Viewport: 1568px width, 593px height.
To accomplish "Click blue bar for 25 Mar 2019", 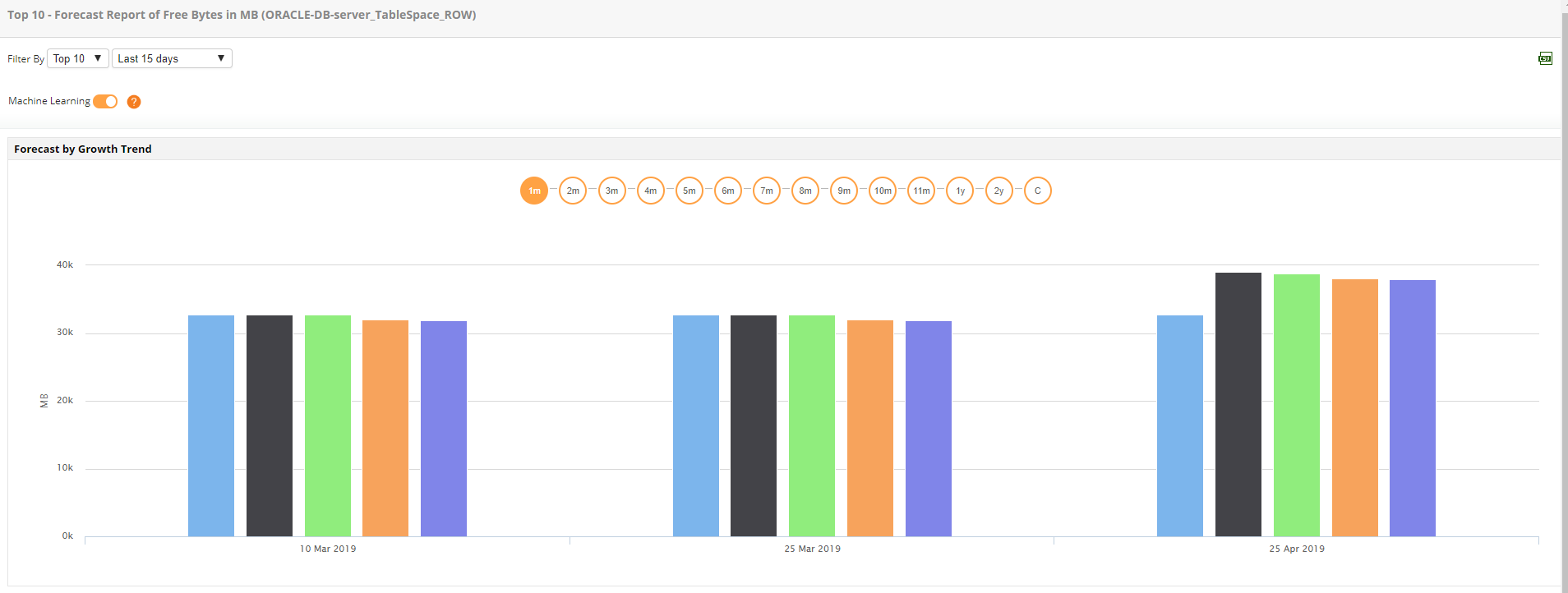I will (696, 425).
